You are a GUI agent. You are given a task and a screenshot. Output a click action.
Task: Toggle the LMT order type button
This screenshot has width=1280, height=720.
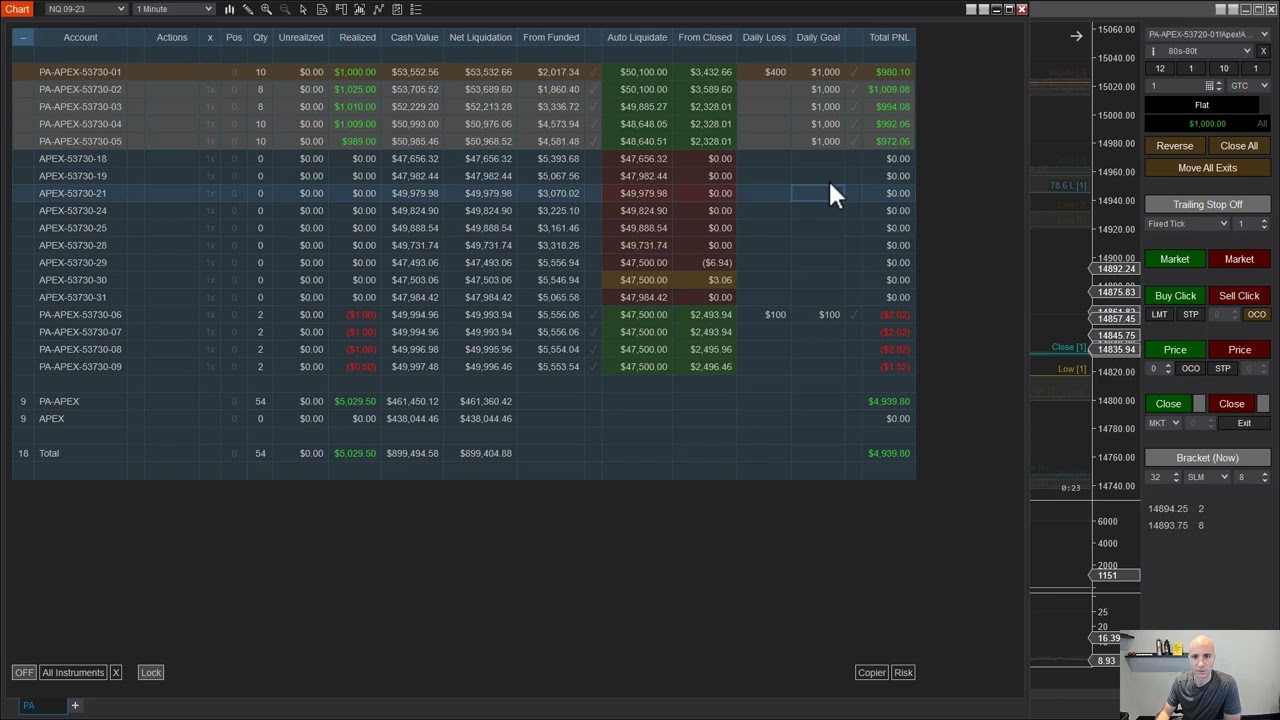click(1159, 314)
